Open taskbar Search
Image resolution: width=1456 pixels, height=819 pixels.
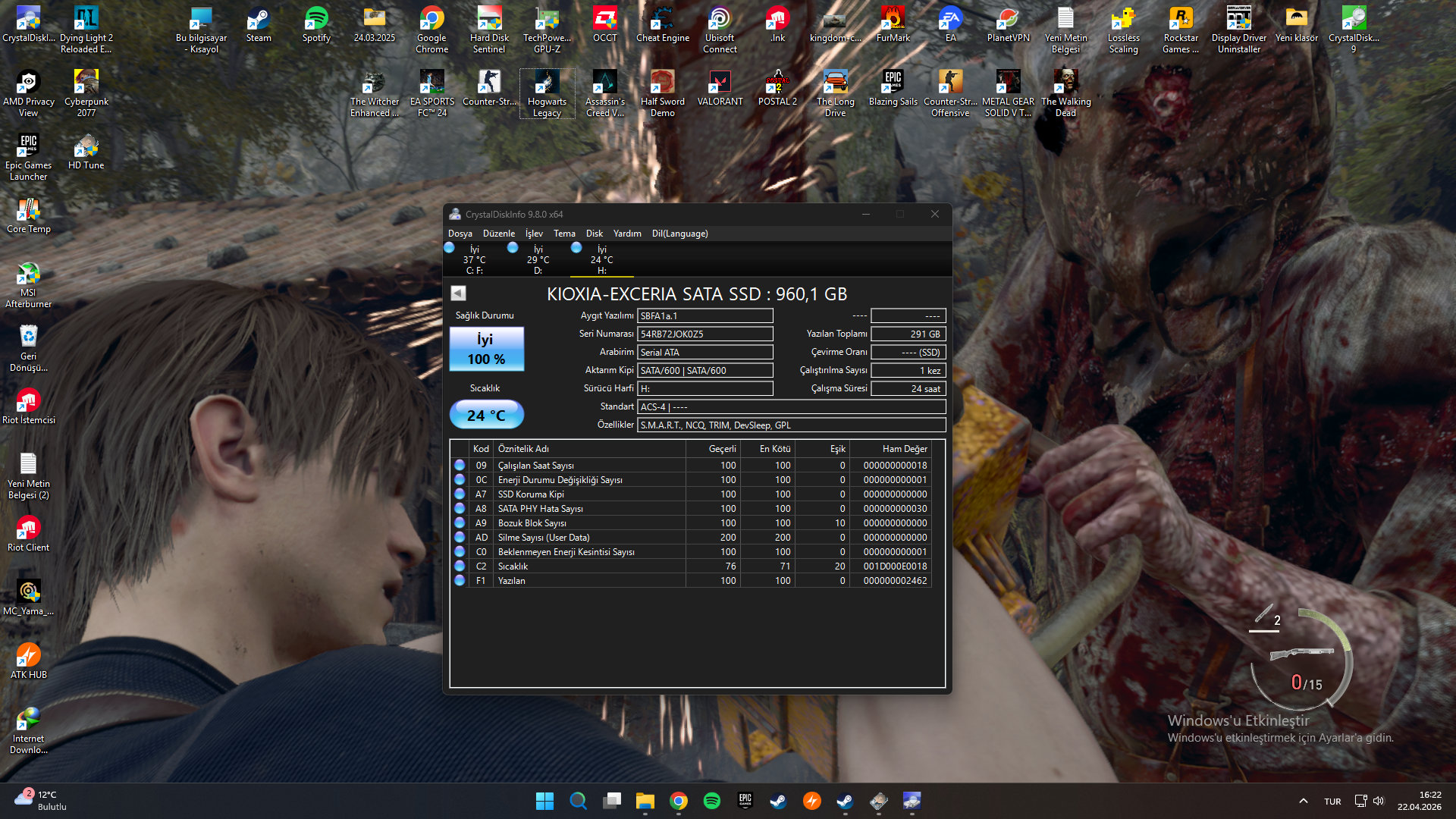click(x=578, y=801)
